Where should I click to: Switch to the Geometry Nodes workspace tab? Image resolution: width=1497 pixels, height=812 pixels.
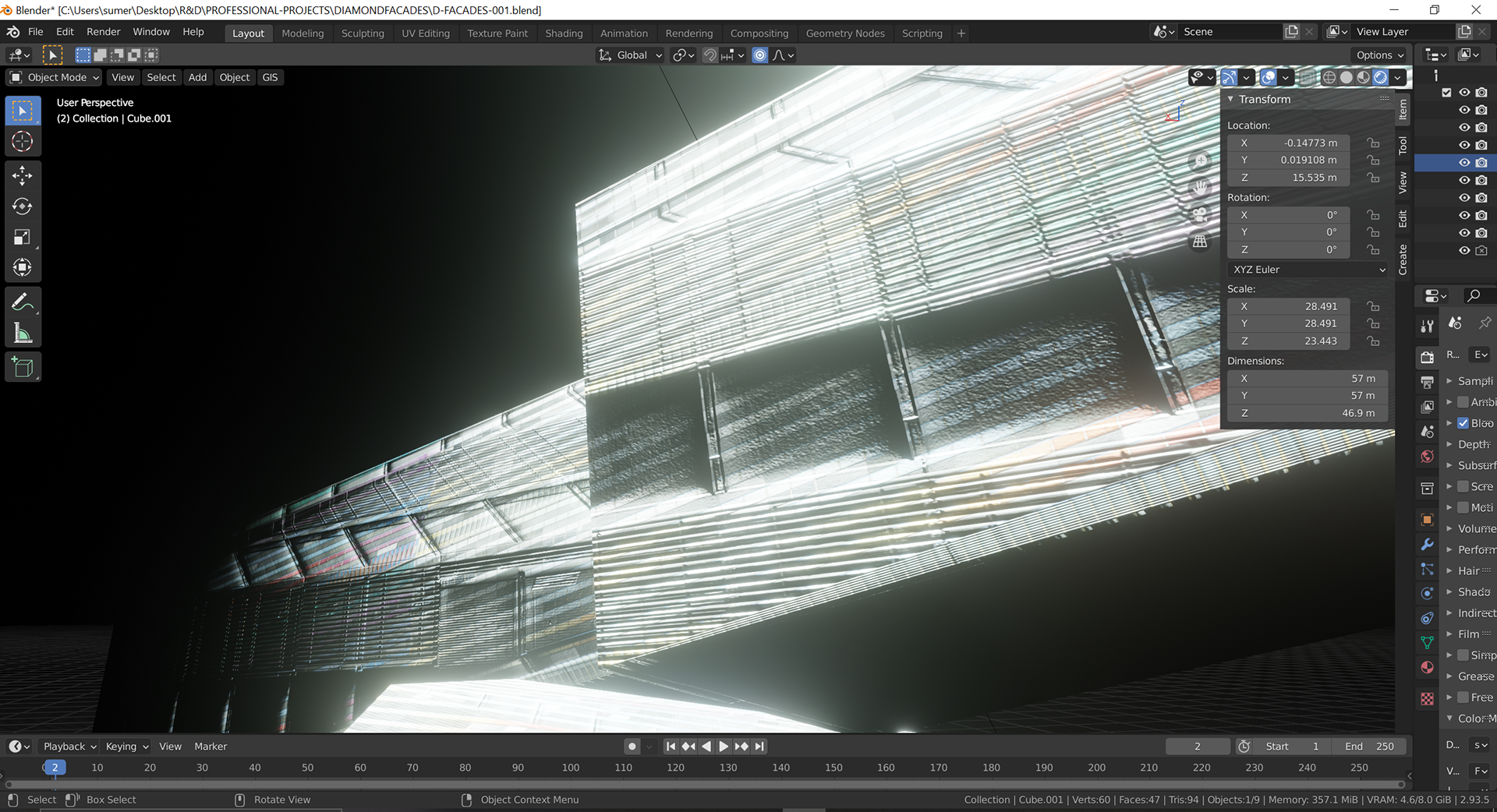pos(845,34)
